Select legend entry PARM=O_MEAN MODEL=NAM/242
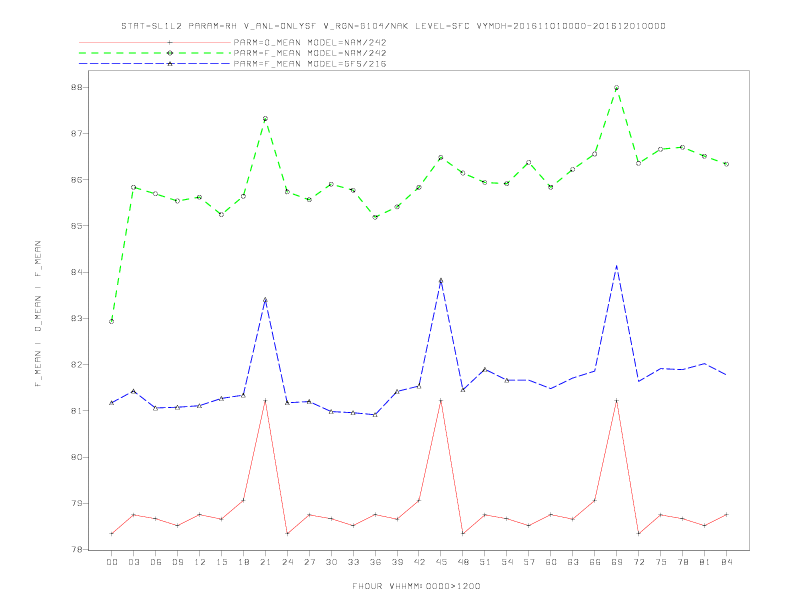This screenshot has height=612, width=792. (x=310, y=42)
